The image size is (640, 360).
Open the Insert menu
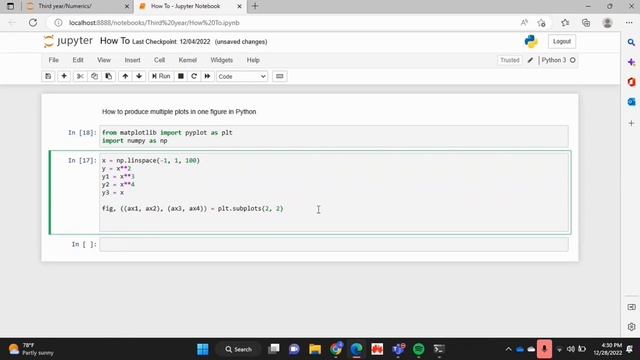[133, 60]
